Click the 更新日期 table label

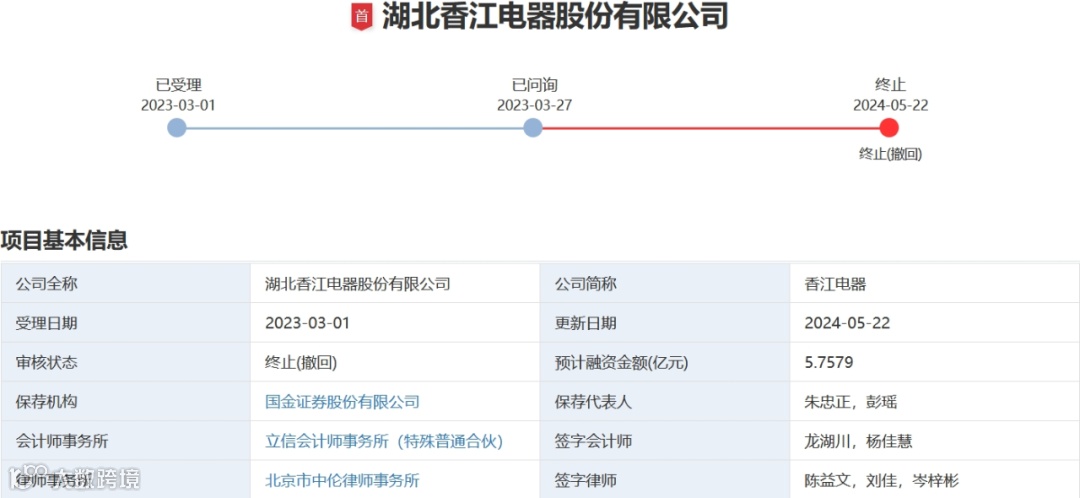(x=585, y=323)
